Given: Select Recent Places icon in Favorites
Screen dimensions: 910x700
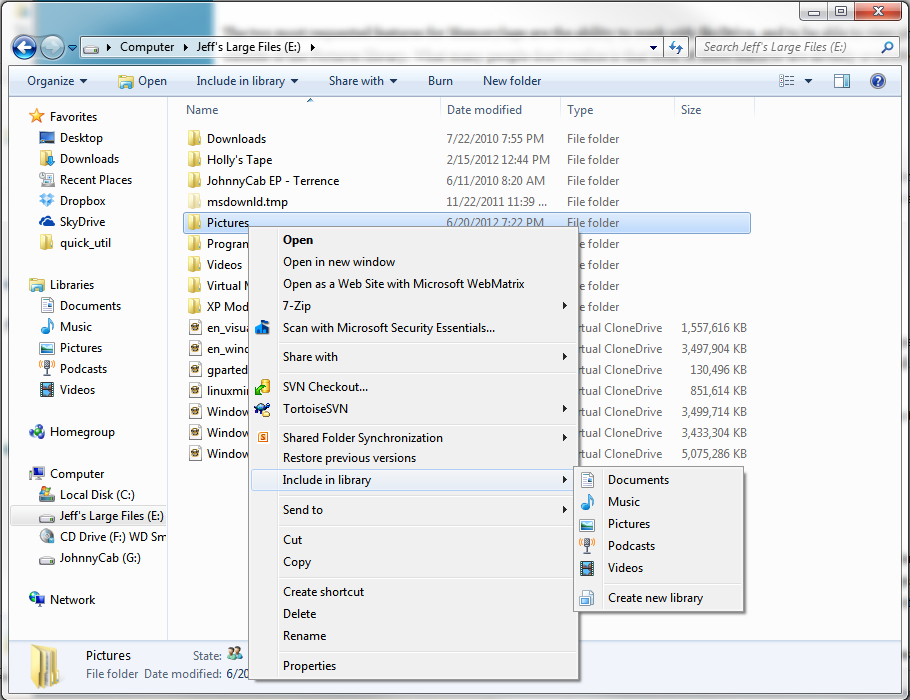Looking at the screenshot, I should pos(46,180).
